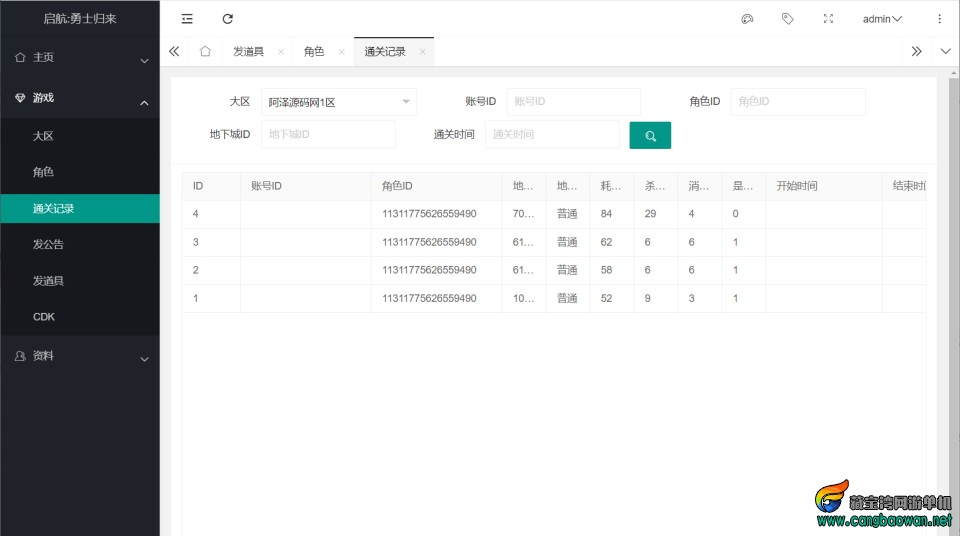This screenshot has width=960, height=536.
Task: Close the 通关记录 tab
Action: [x=422, y=52]
